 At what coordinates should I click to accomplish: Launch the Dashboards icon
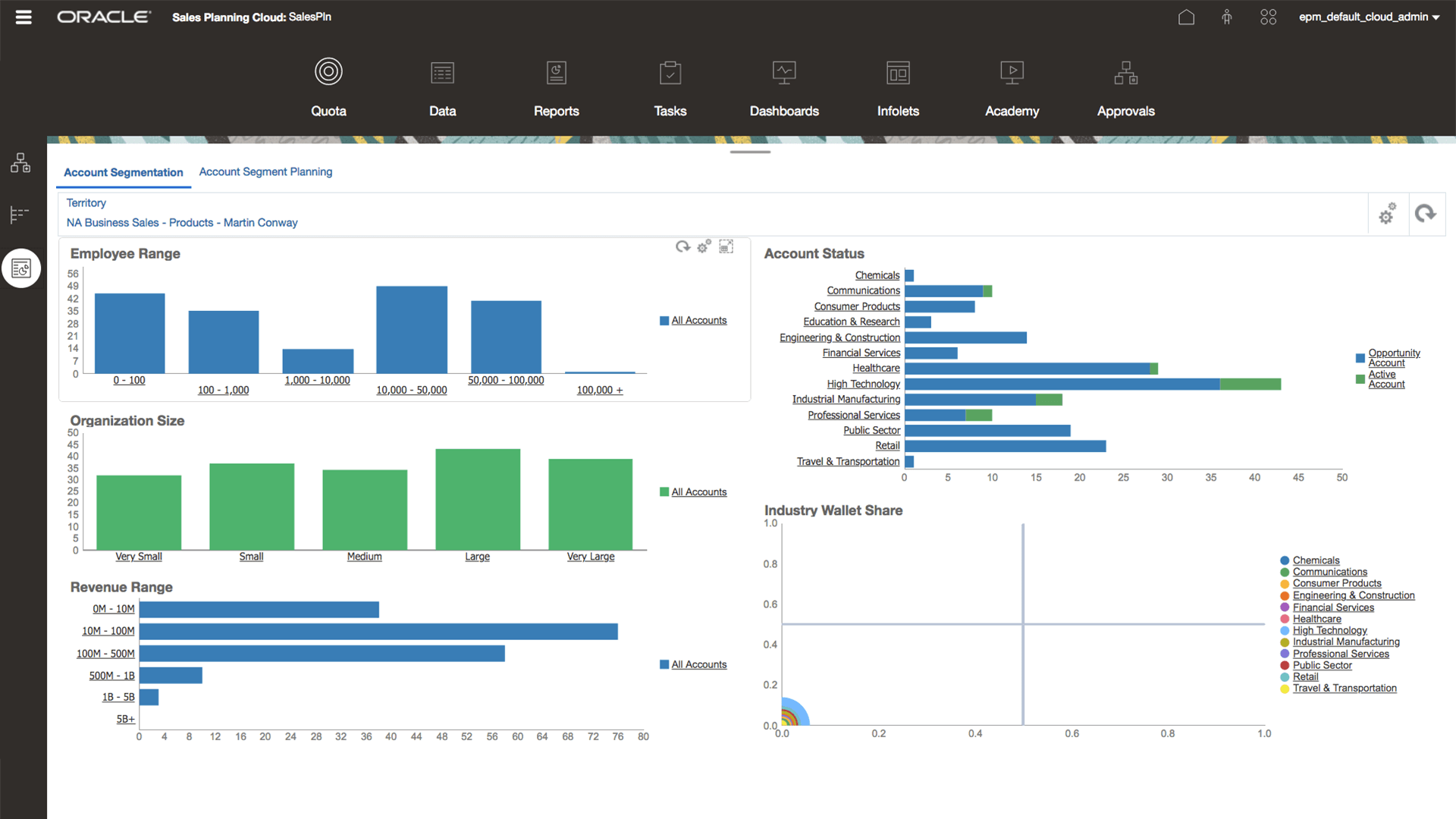(783, 72)
